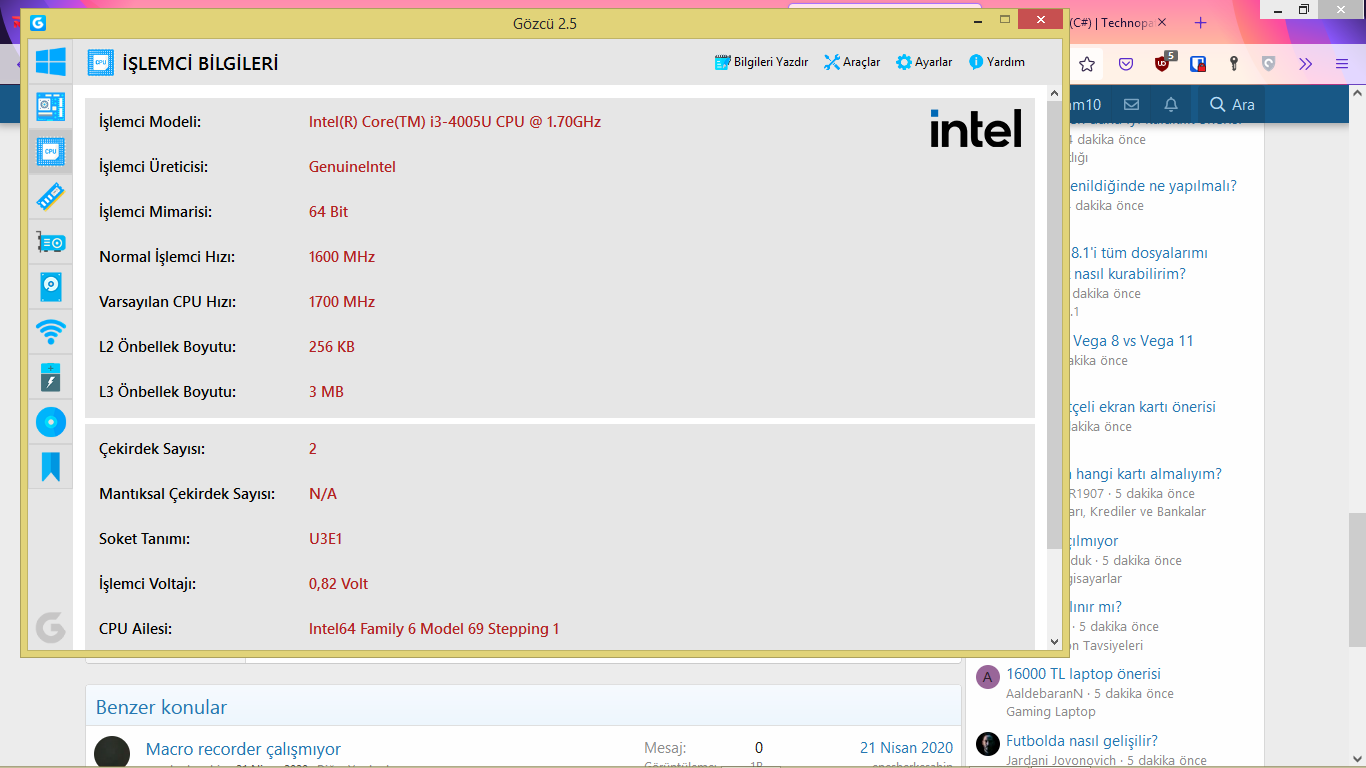The width and height of the screenshot is (1366, 768).
Task: Open the 'ekran kartı önerisi' thread
Action: (x=1142, y=407)
